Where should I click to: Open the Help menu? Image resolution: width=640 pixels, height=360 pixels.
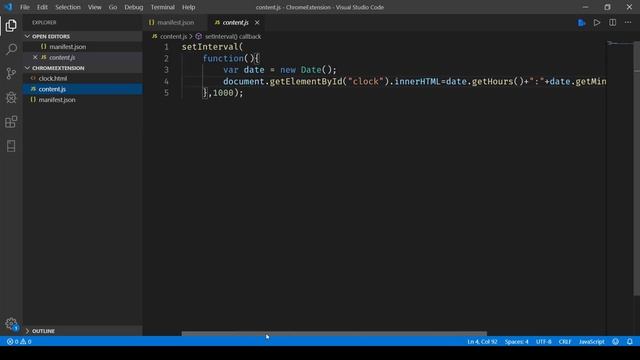(x=188, y=7)
